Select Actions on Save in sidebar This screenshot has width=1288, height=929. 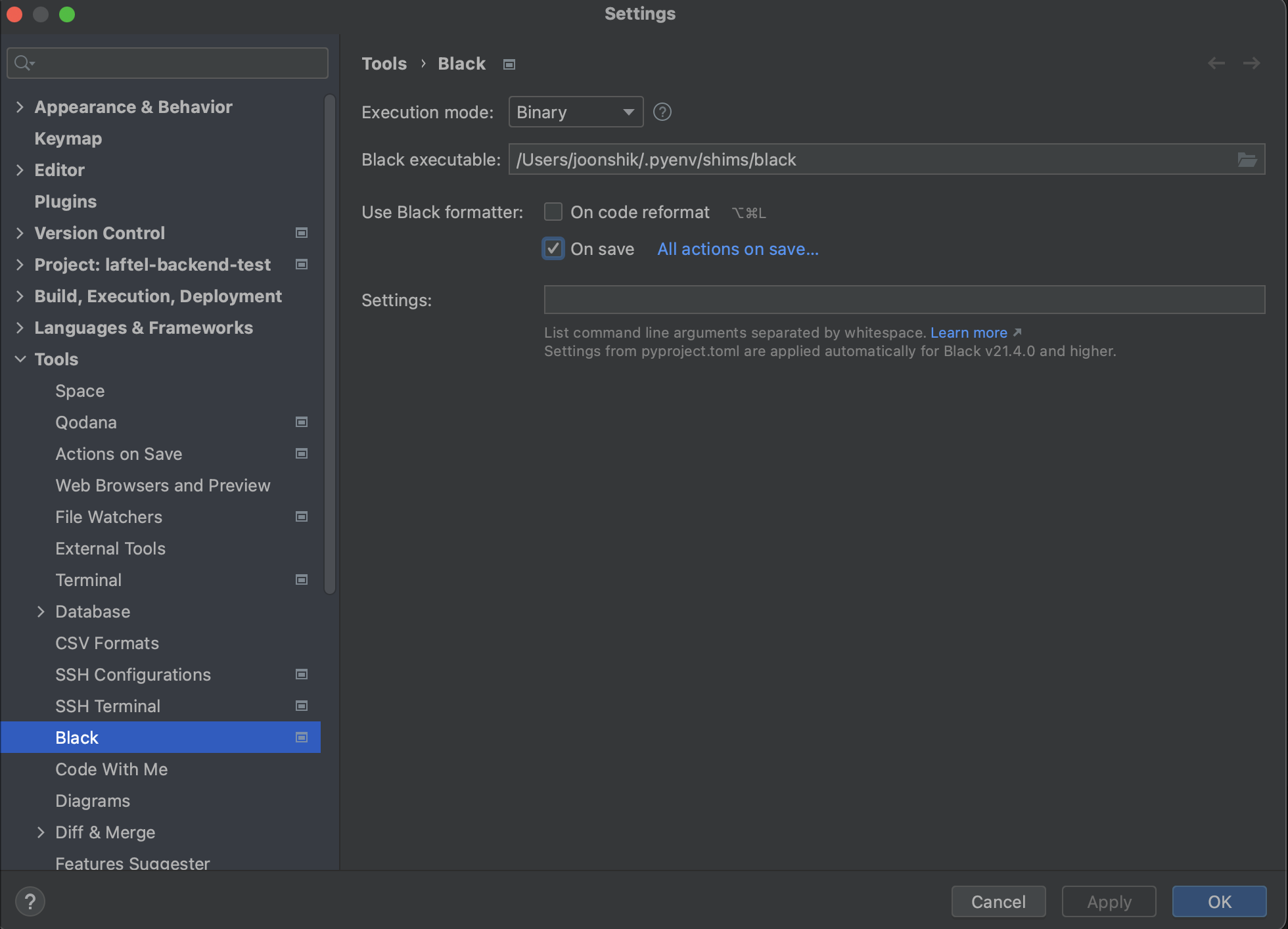tap(119, 454)
